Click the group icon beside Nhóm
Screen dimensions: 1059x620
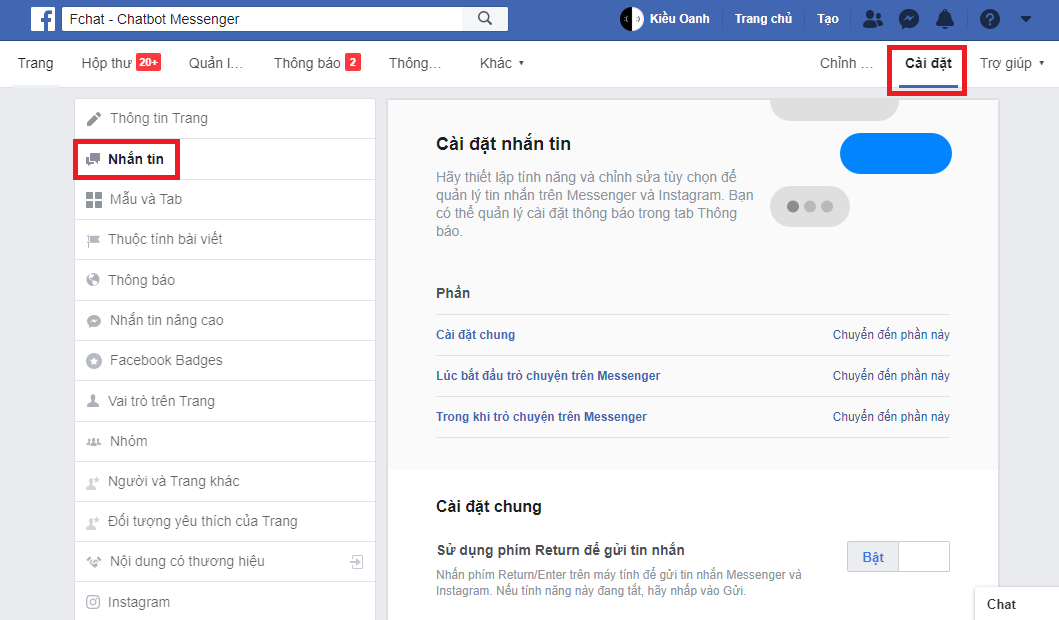tap(94, 442)
